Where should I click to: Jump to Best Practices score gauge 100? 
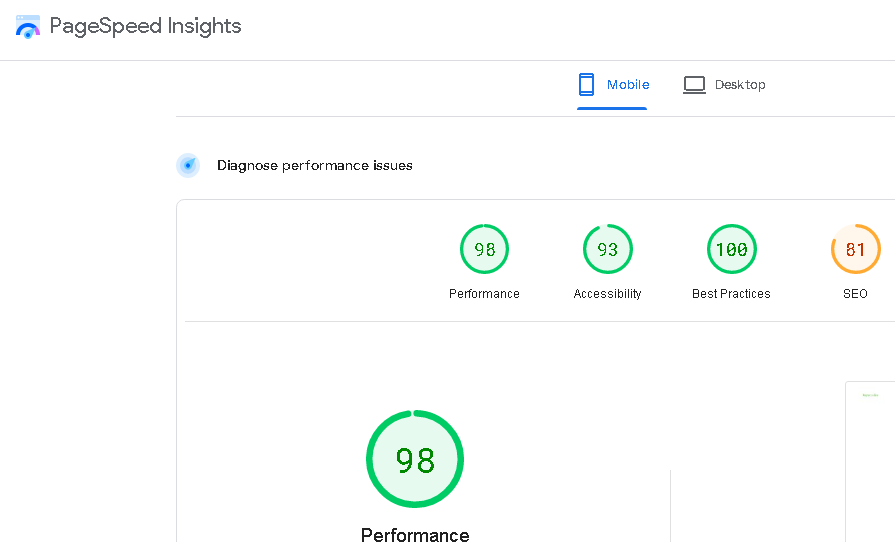732,249
